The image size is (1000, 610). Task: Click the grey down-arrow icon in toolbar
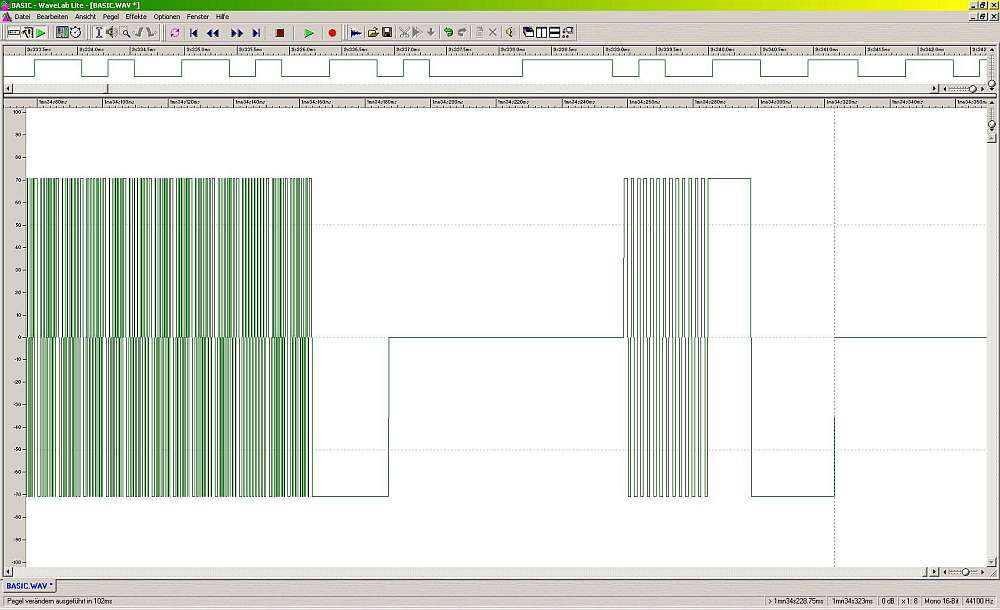430,33
